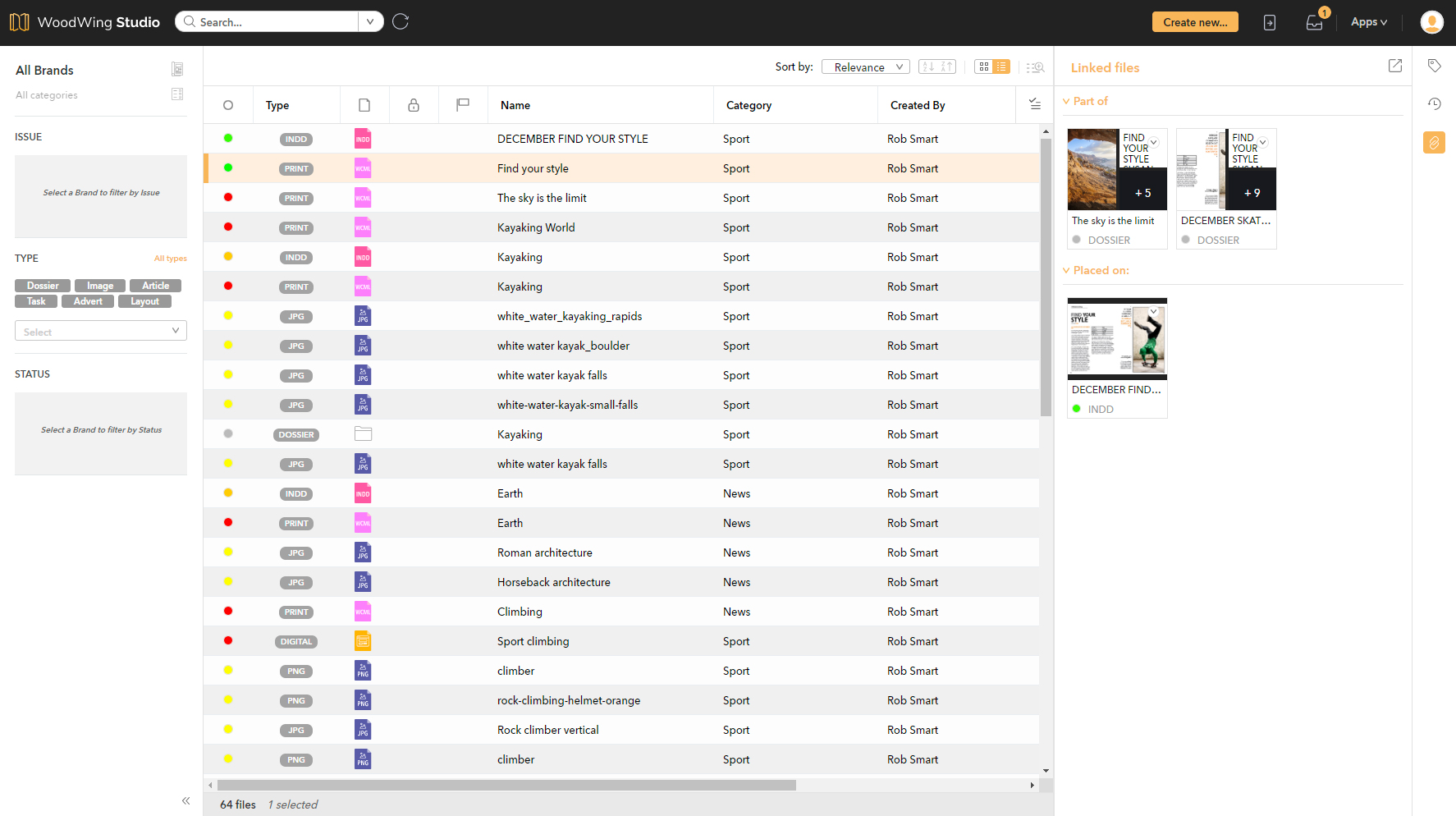Open selection in a new window
The image size is (1456, 816).
tap(1394, 66)
